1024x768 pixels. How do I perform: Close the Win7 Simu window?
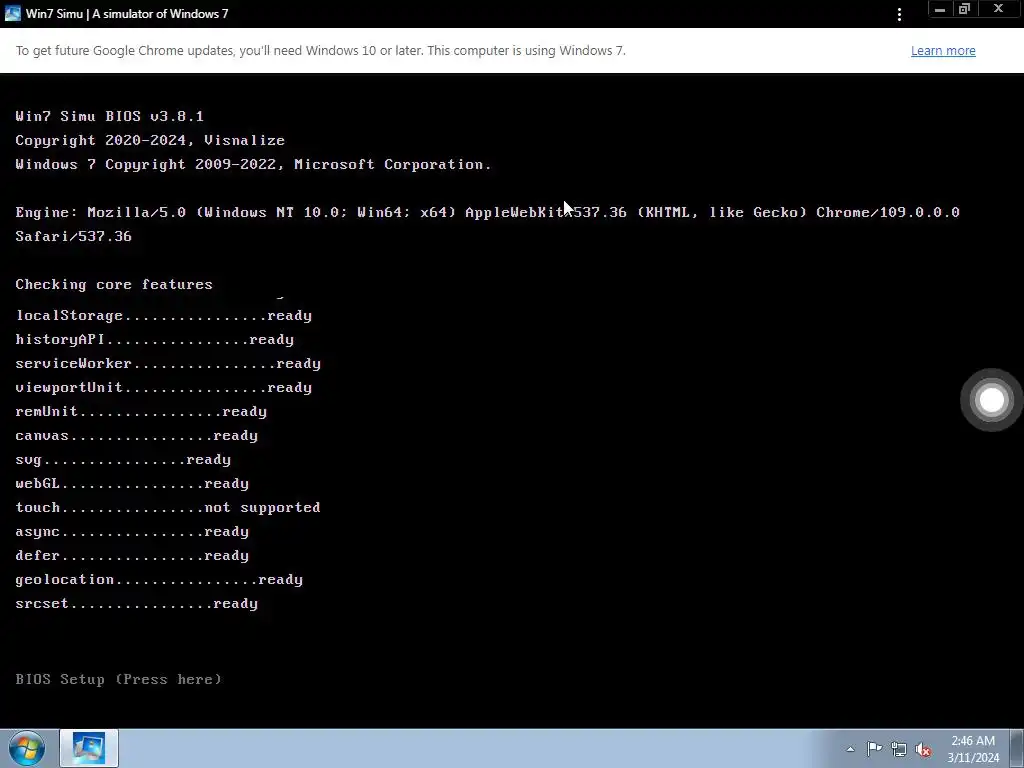pyautogui.click(x=998, y=9)
